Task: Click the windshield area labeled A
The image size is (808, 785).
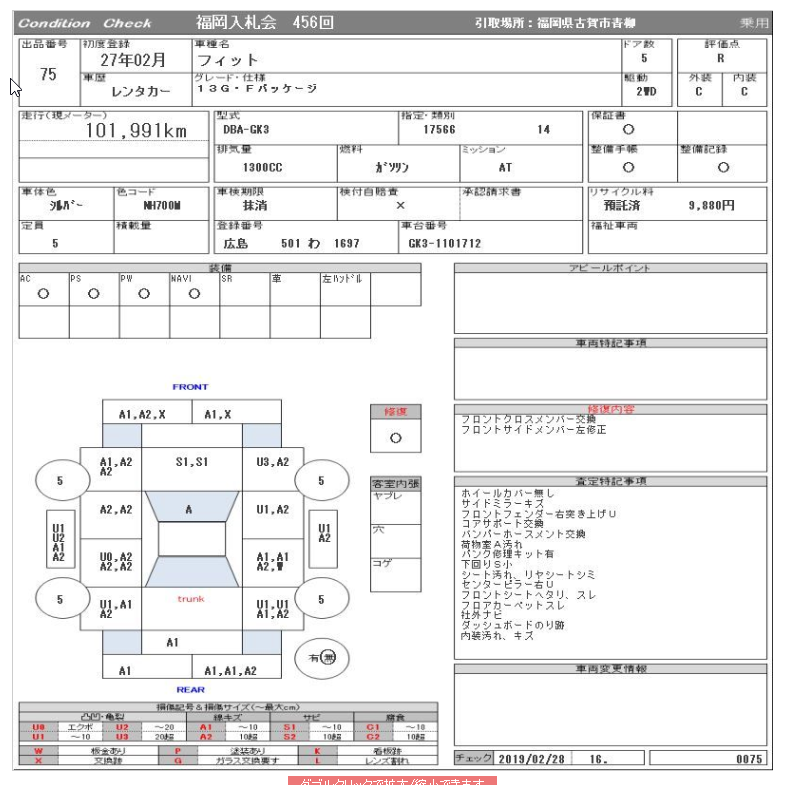Action: [190, 509]
